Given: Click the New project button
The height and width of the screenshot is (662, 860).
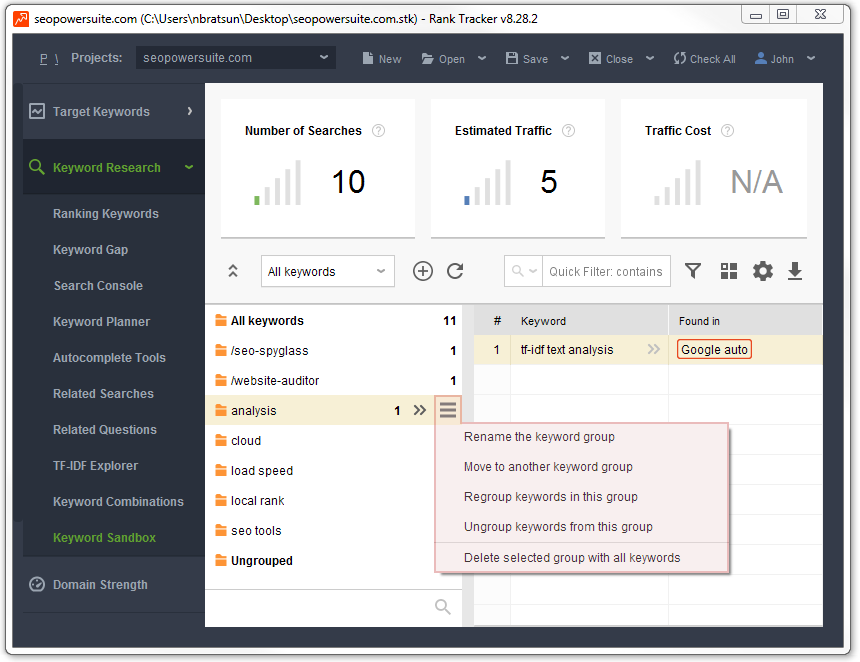Looking at the screenshot, I should point(382,59).
